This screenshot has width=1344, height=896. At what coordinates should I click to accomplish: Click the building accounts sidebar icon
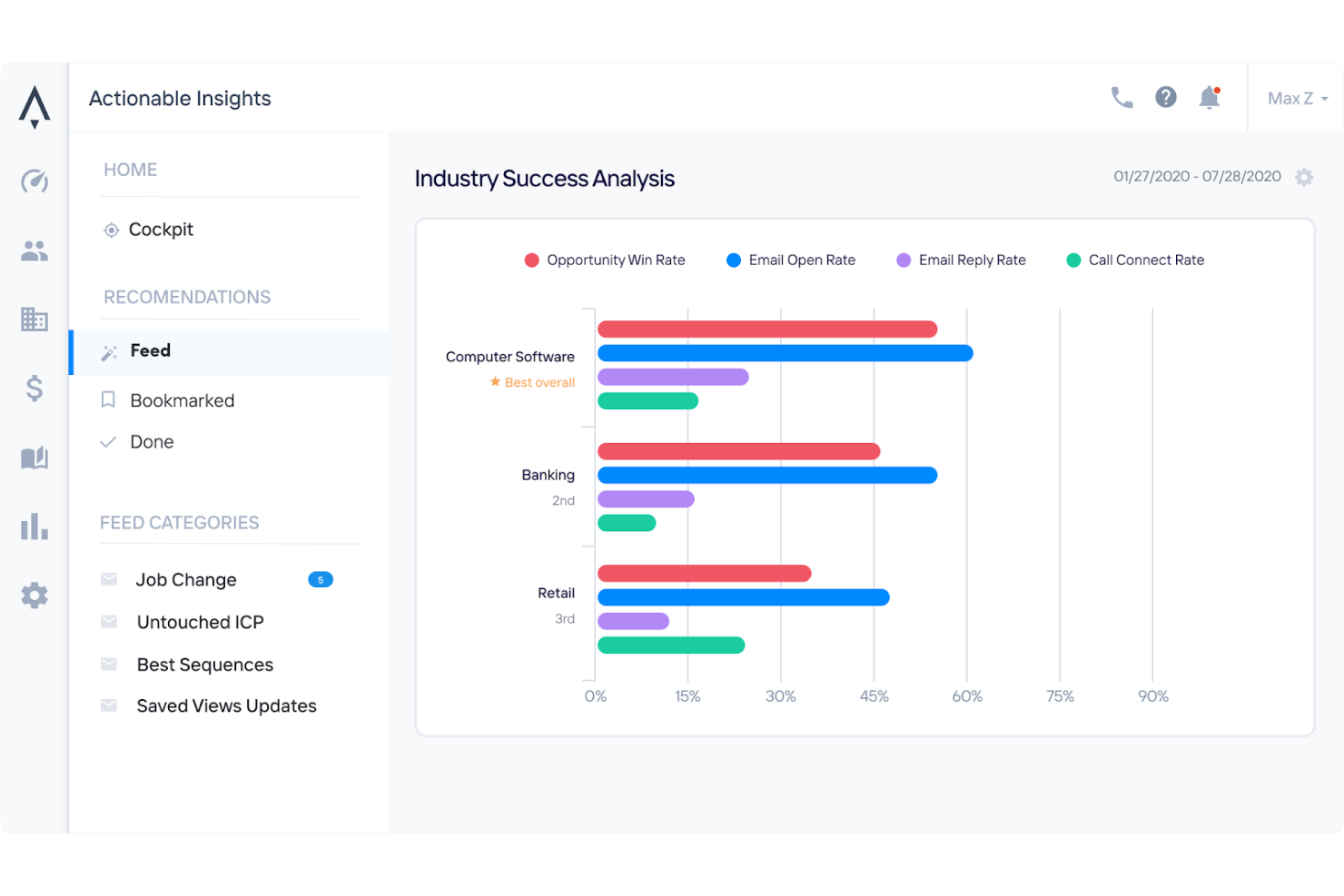(x=35, y=320)
